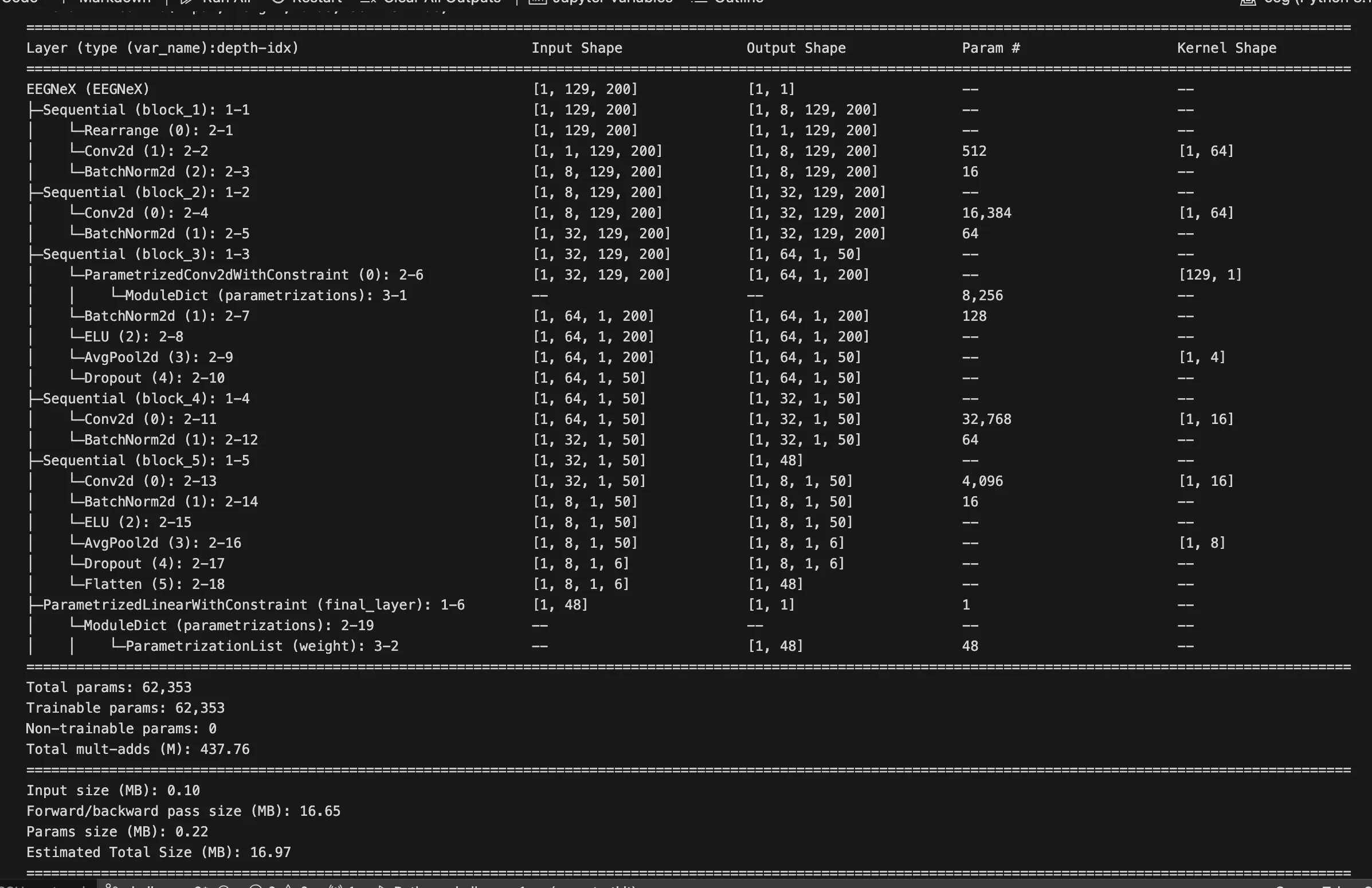Click the ParametrizedConv2dWithConstraint (0): 2-6 row
The width and height of the screenshot is (1372, 888).
pos(253,275)
